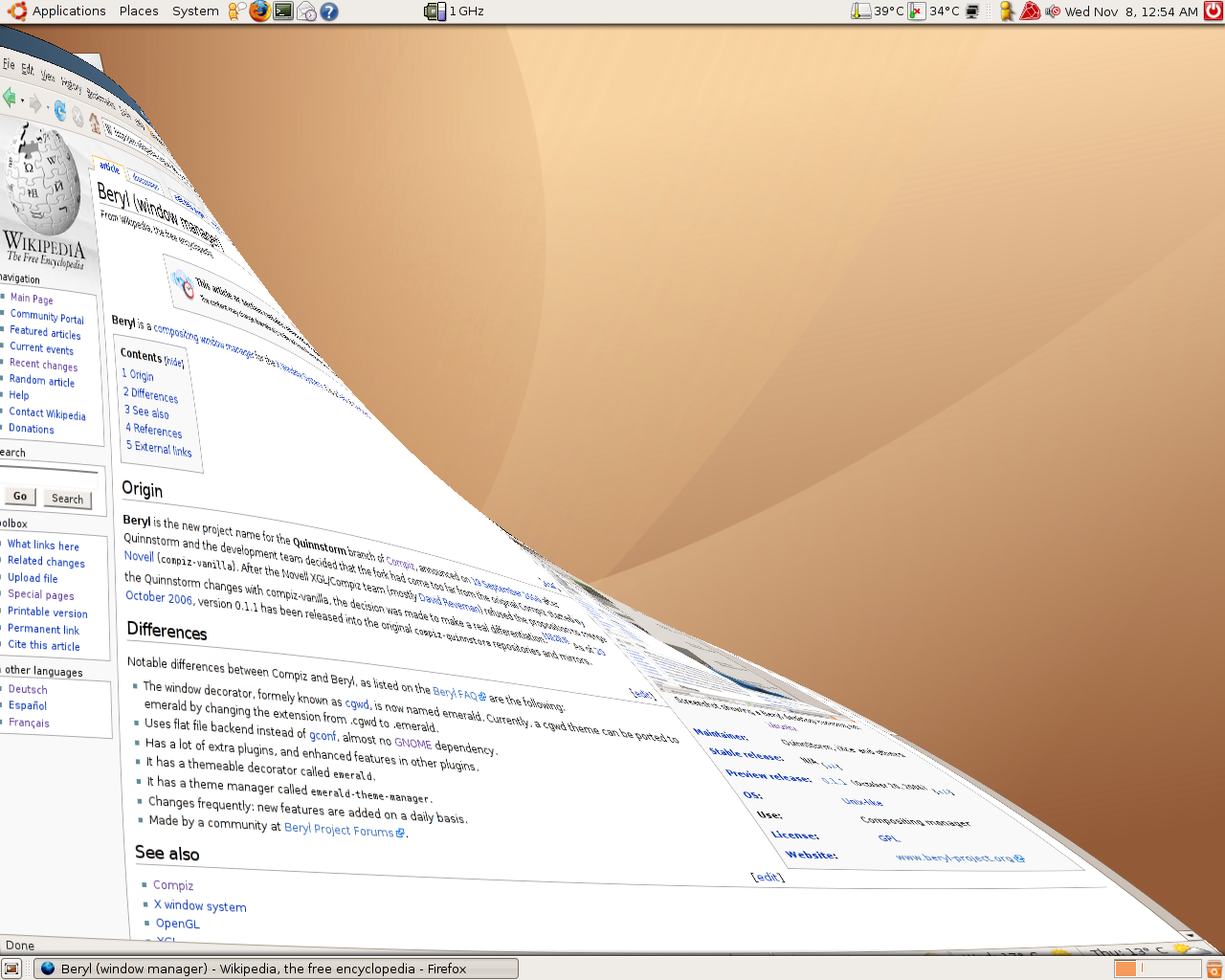The width and height of the screenshot is (1225, 980).
Task: Click the red power button icon
Action: (x=1214, y=11)
